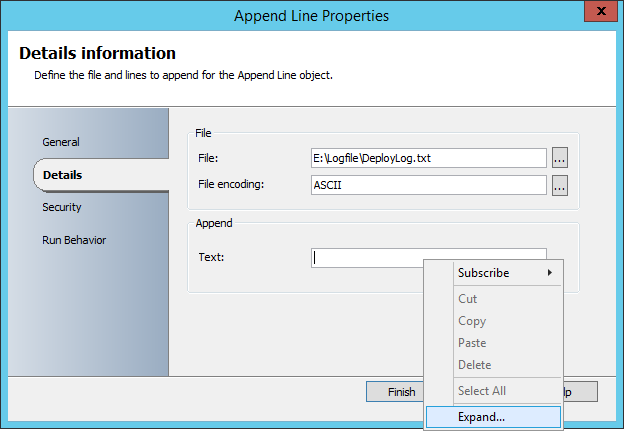The width and height of the screenshot is (624, 431).
Task: Choose Copy from the context menu
Action: (472, 321)
